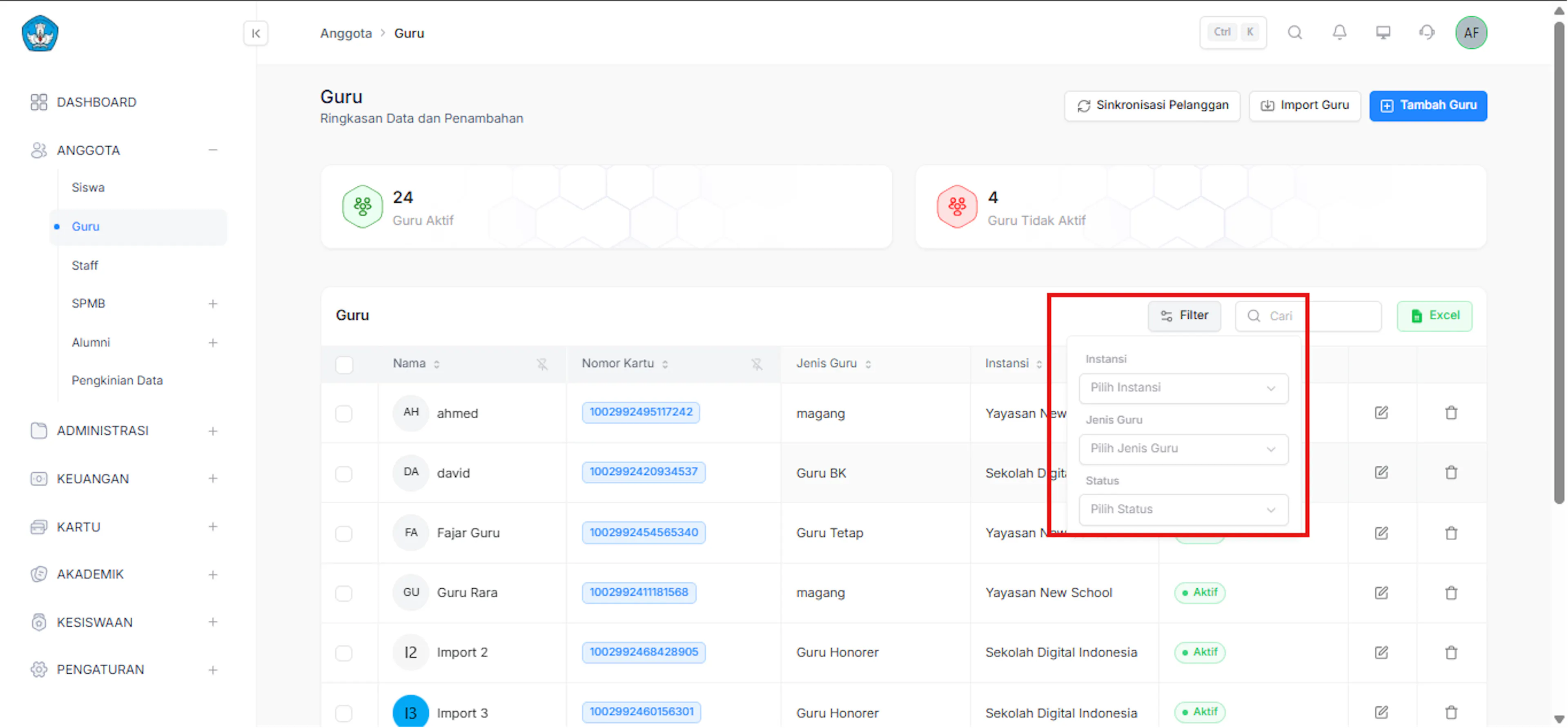Expand the Alumni submenu

tap(212, 342)
